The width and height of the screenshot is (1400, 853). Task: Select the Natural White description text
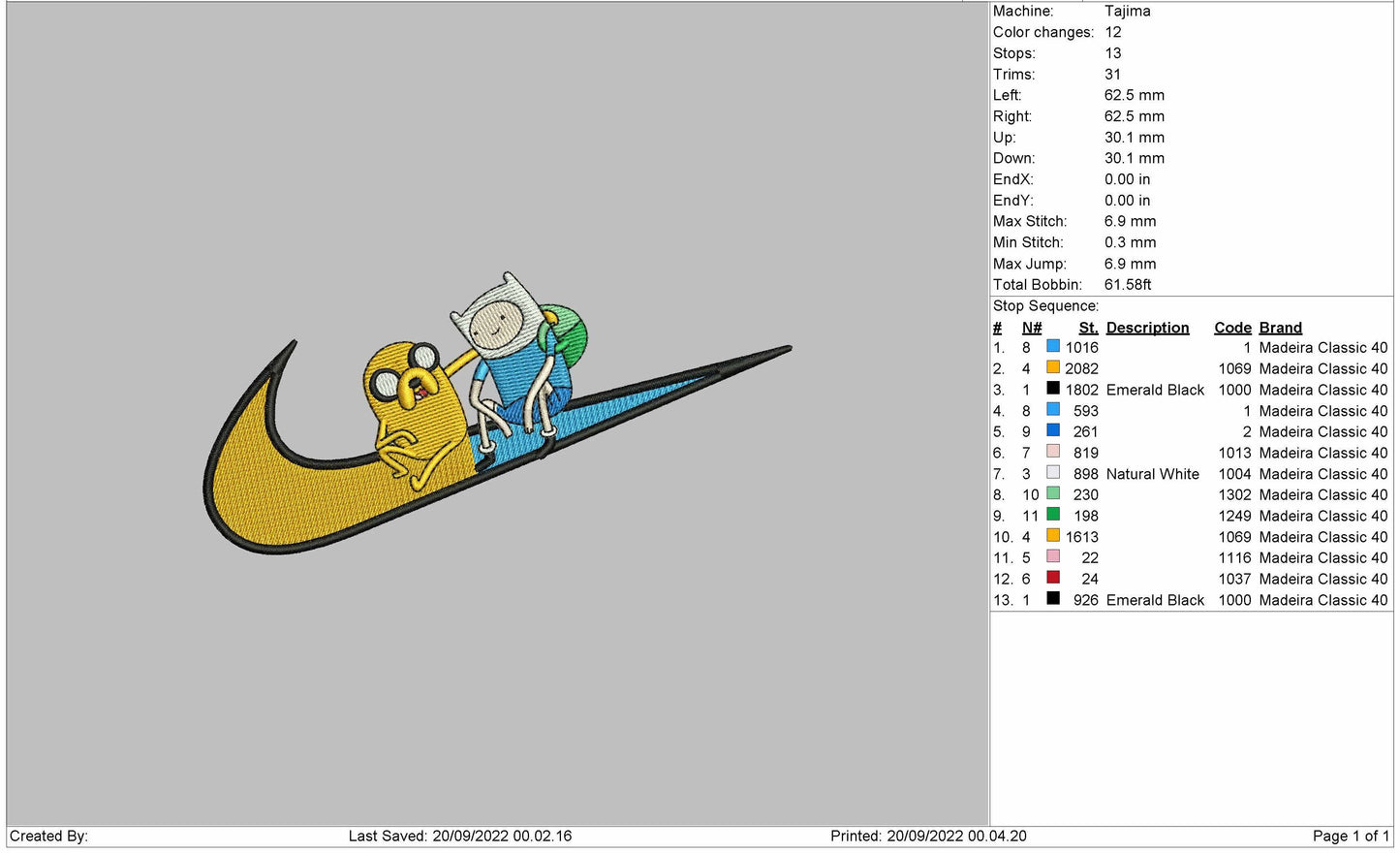1152,474
